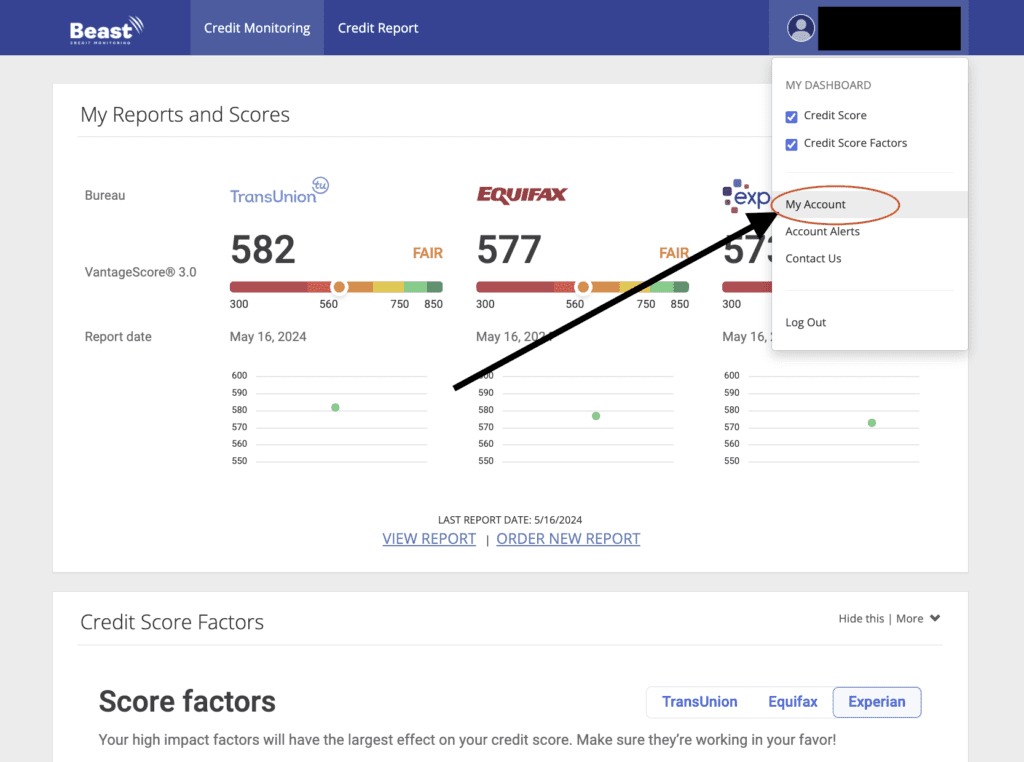This screenshot has width=1024, height=762.
Task: Click ORDER NEW REPORT
Action: tap(568, 538)
